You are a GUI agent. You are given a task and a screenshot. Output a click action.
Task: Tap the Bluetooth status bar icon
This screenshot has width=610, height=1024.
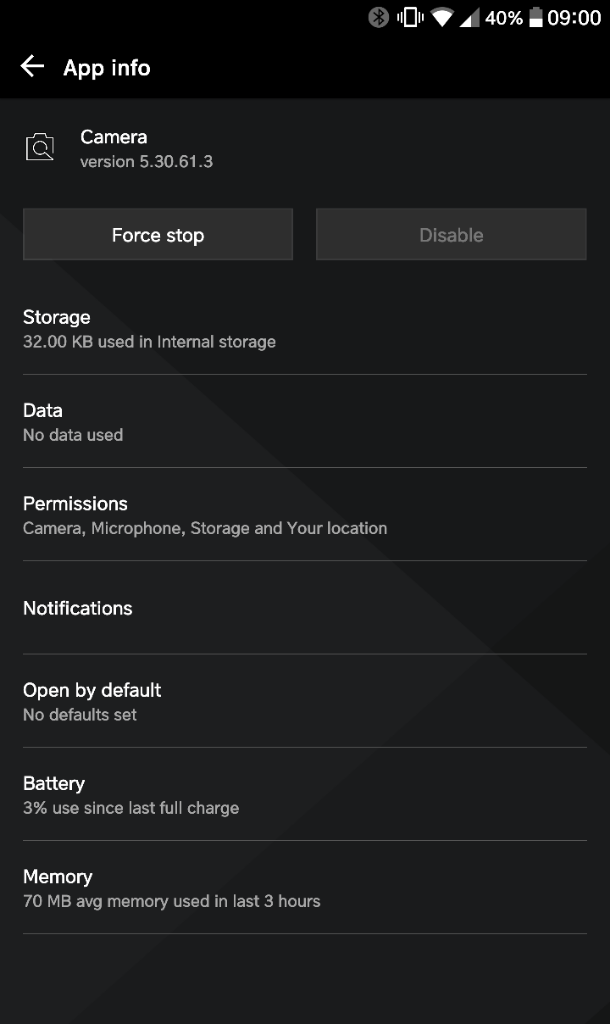[378, 17]
